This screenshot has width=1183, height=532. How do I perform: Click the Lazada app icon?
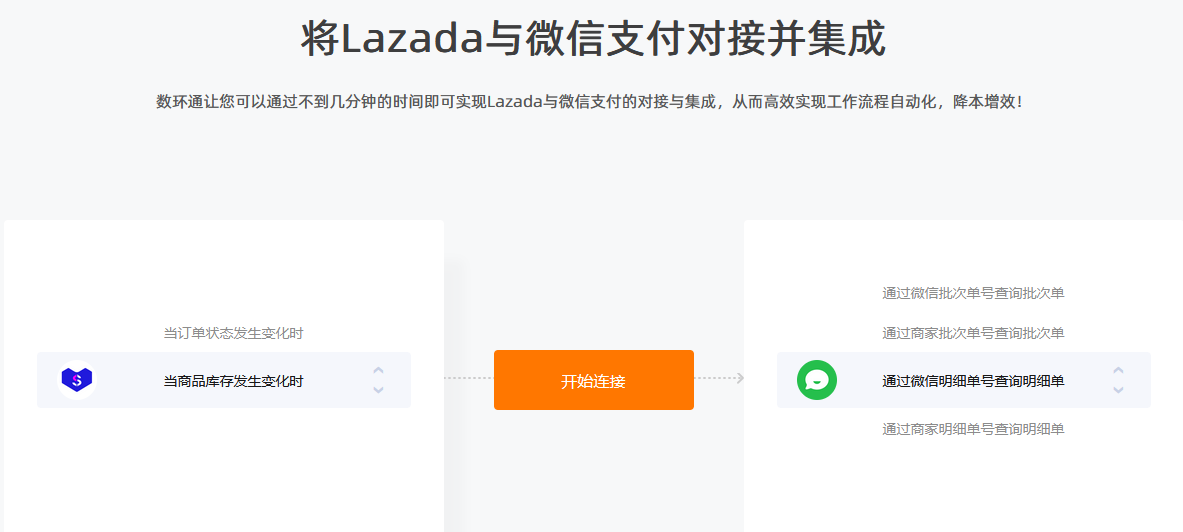(77, 380)
